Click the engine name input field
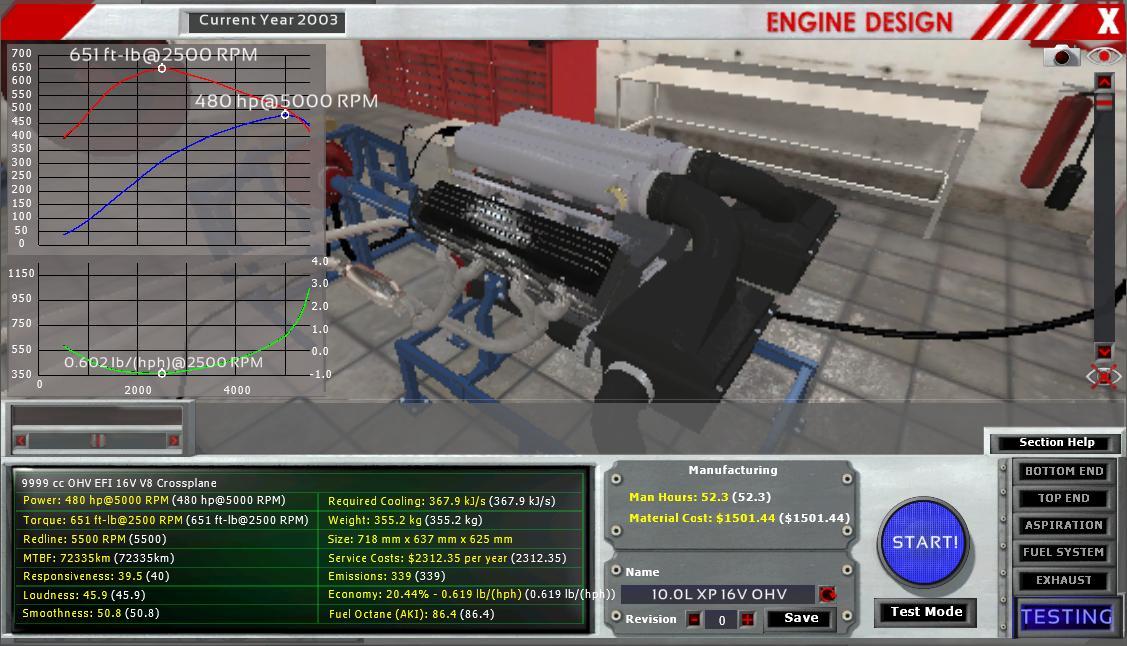The width and height of the screenshot is (1127, 646). click(718, 594)
